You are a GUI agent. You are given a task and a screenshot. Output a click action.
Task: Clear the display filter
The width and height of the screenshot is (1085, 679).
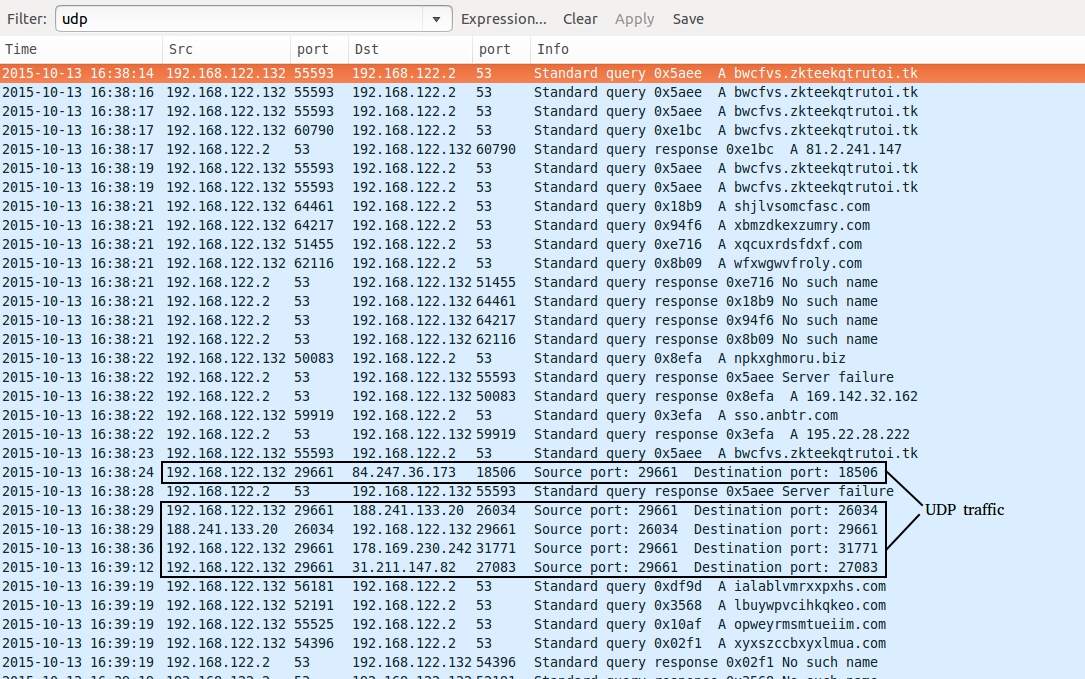pyautogui.click(x=580, y=19)
